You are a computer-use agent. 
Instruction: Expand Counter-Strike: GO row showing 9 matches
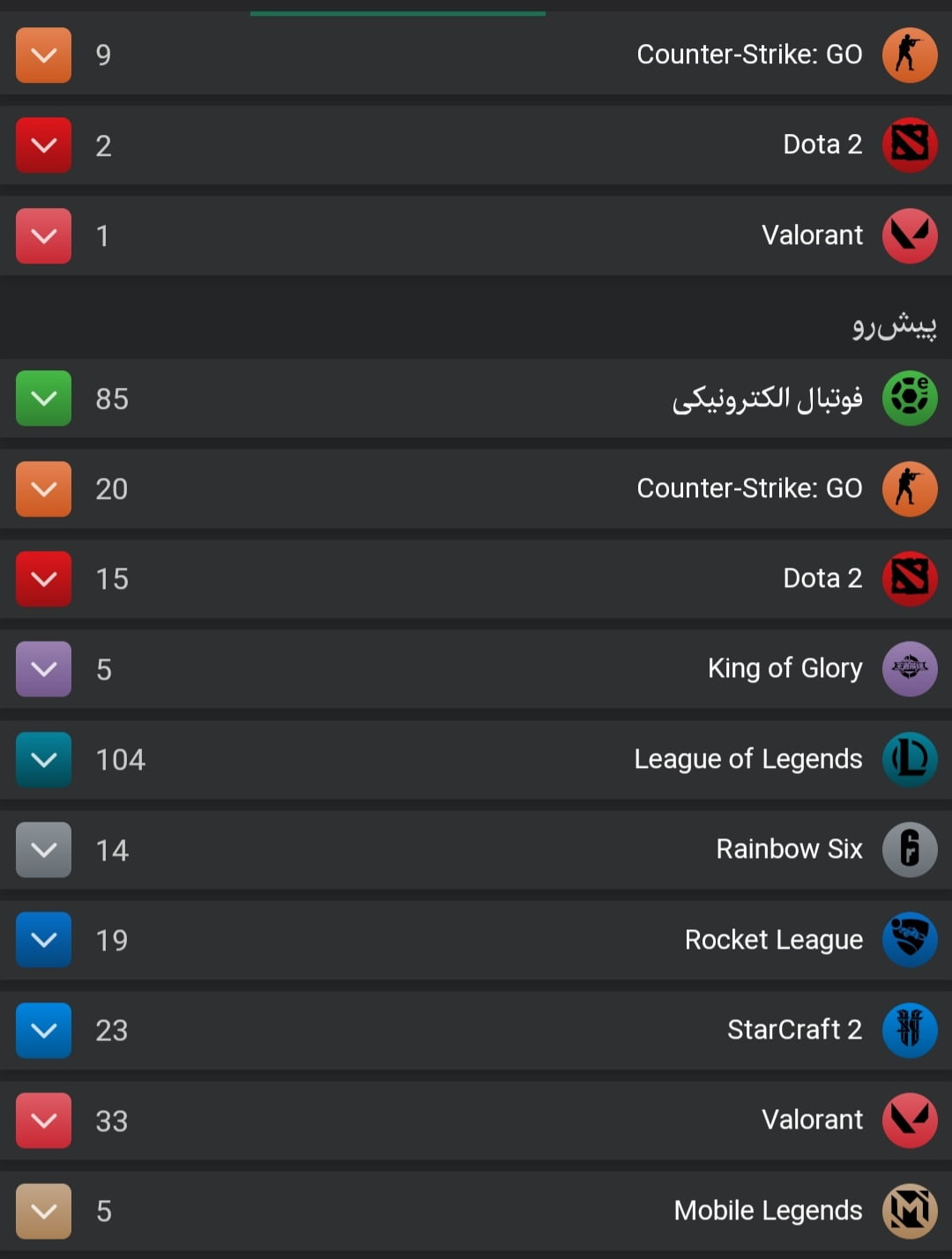pos(44,55)
